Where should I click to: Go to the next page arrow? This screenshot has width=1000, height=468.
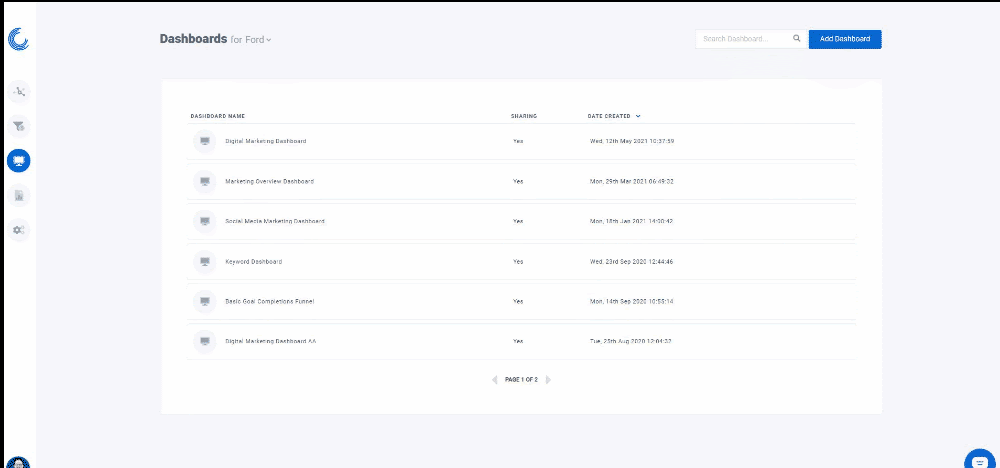[548, 379]
